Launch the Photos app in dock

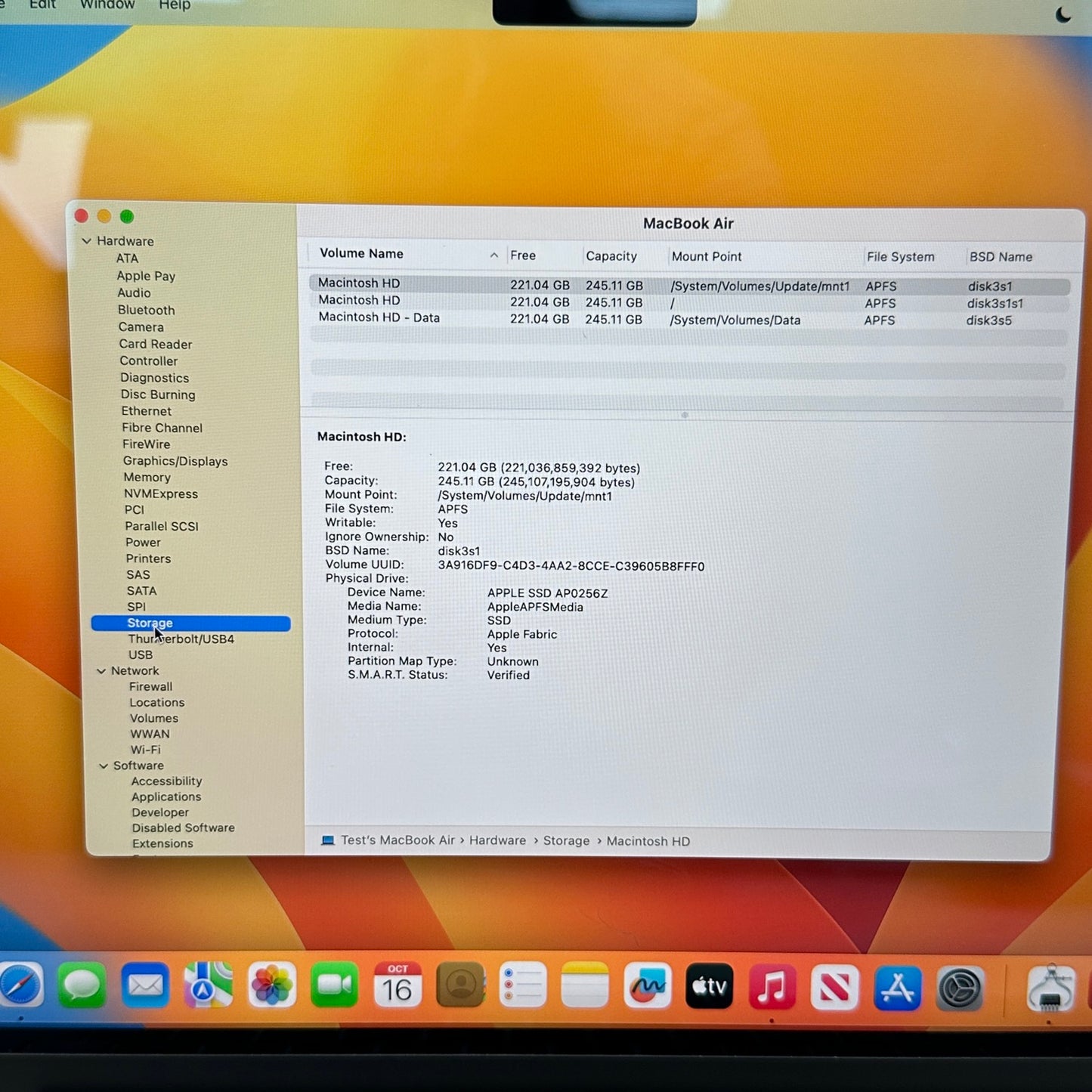[271, 986]
